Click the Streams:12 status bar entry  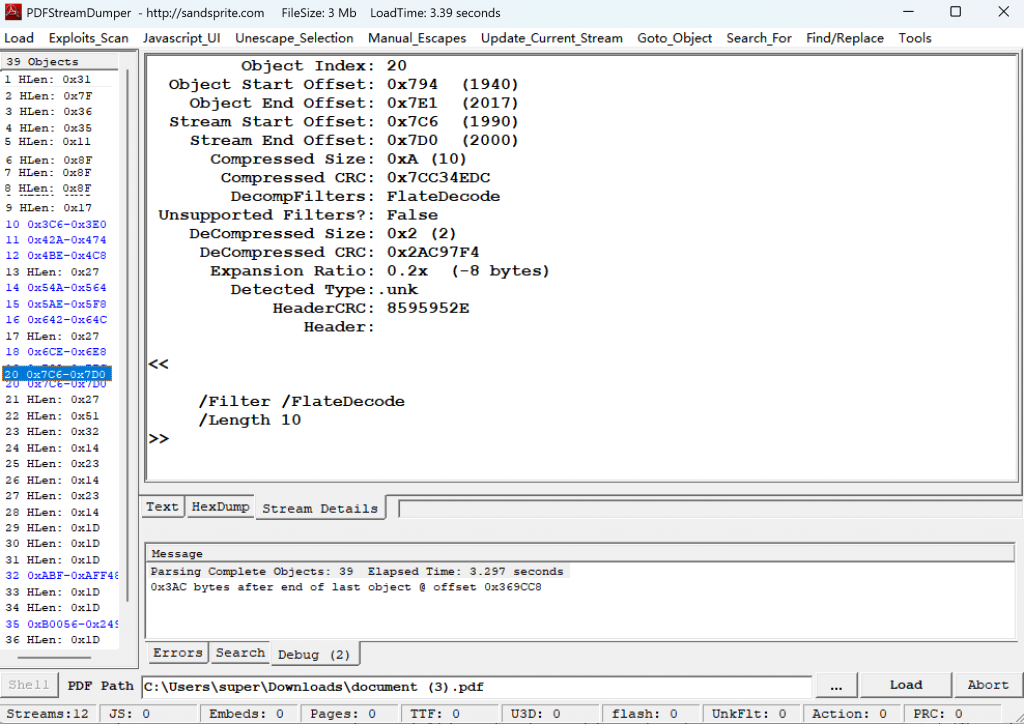pos(48,714)
